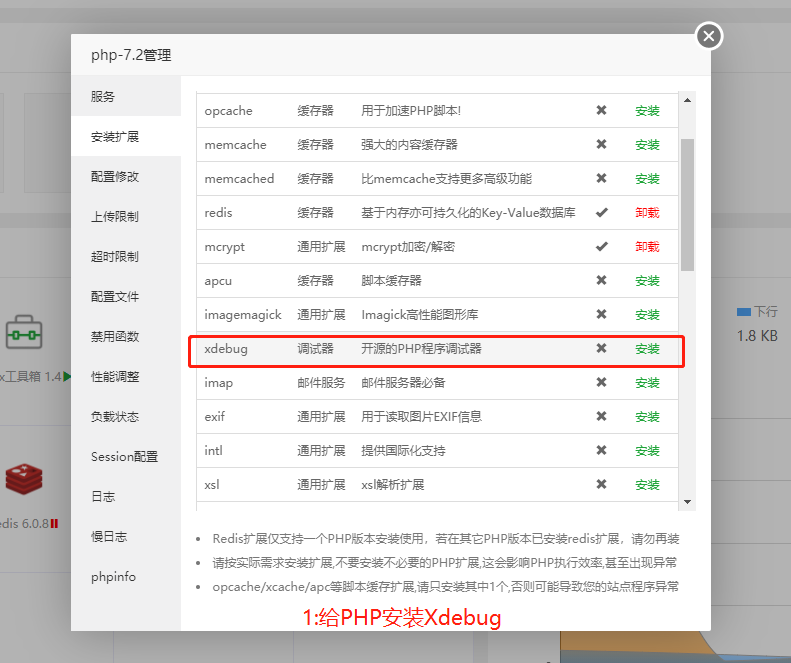Image resolution: width=791 pixels, height=663 pixels.
Task: Click the extension list scrollbar thumb
Action: (x=687, y=205)
